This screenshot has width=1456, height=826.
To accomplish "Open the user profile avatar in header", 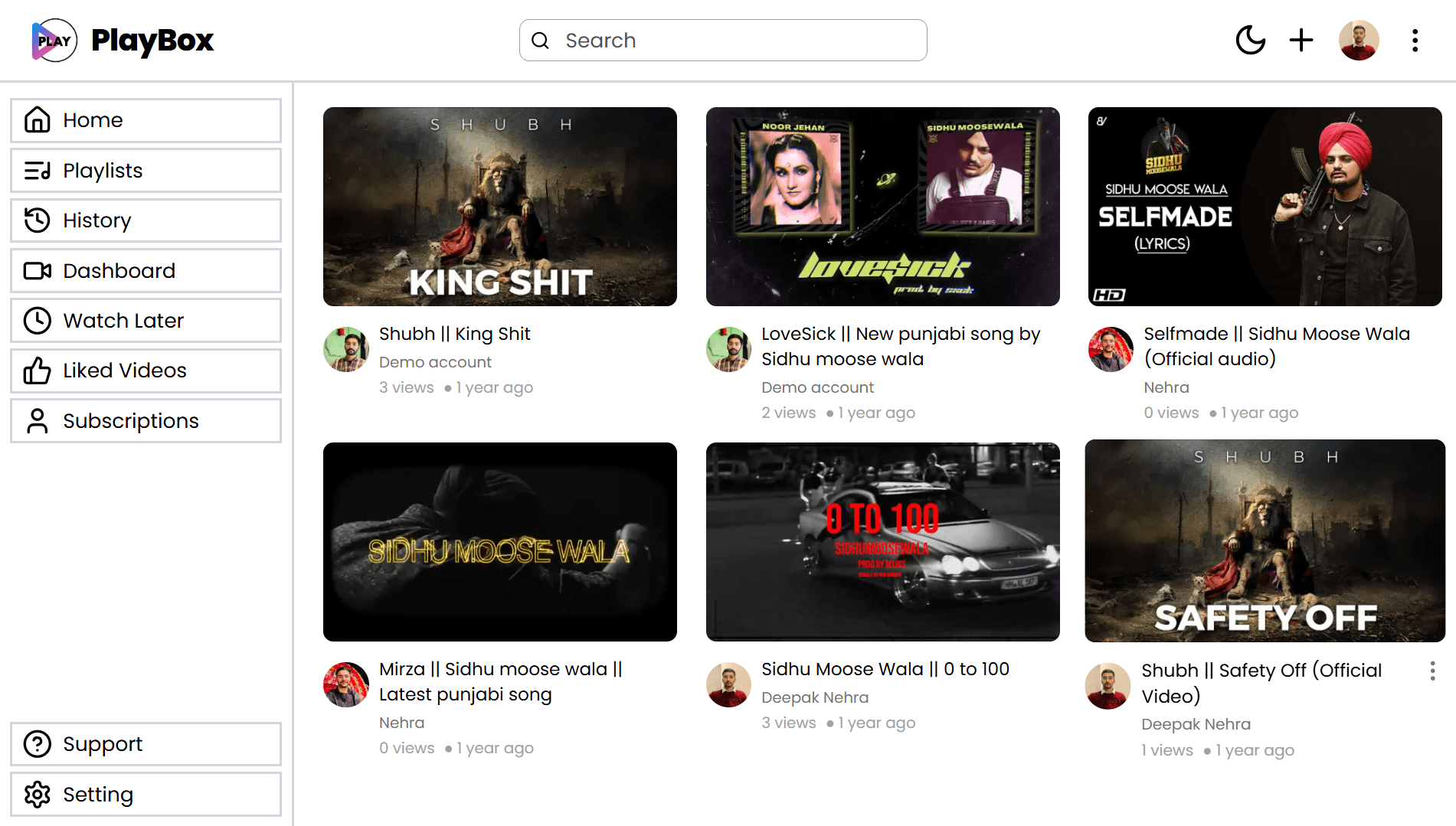I will coord(1359,40).
